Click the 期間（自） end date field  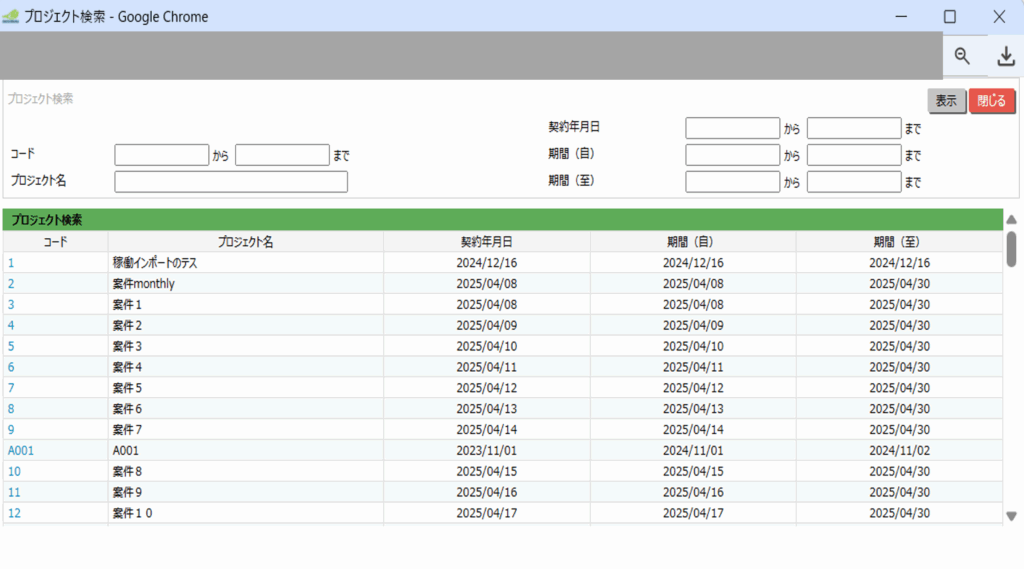click(854, 155)
